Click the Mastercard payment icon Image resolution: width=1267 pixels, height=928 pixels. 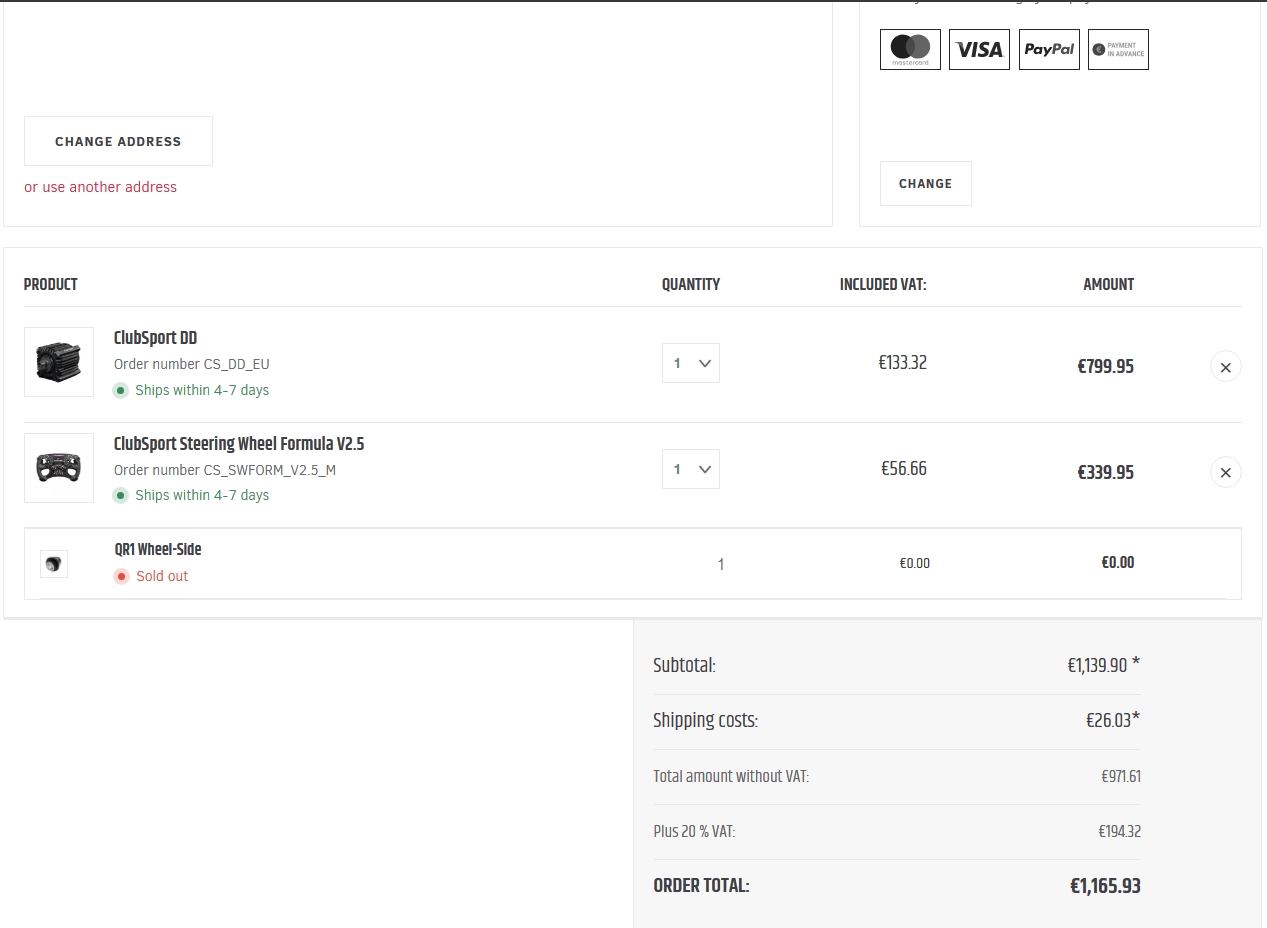910,49
